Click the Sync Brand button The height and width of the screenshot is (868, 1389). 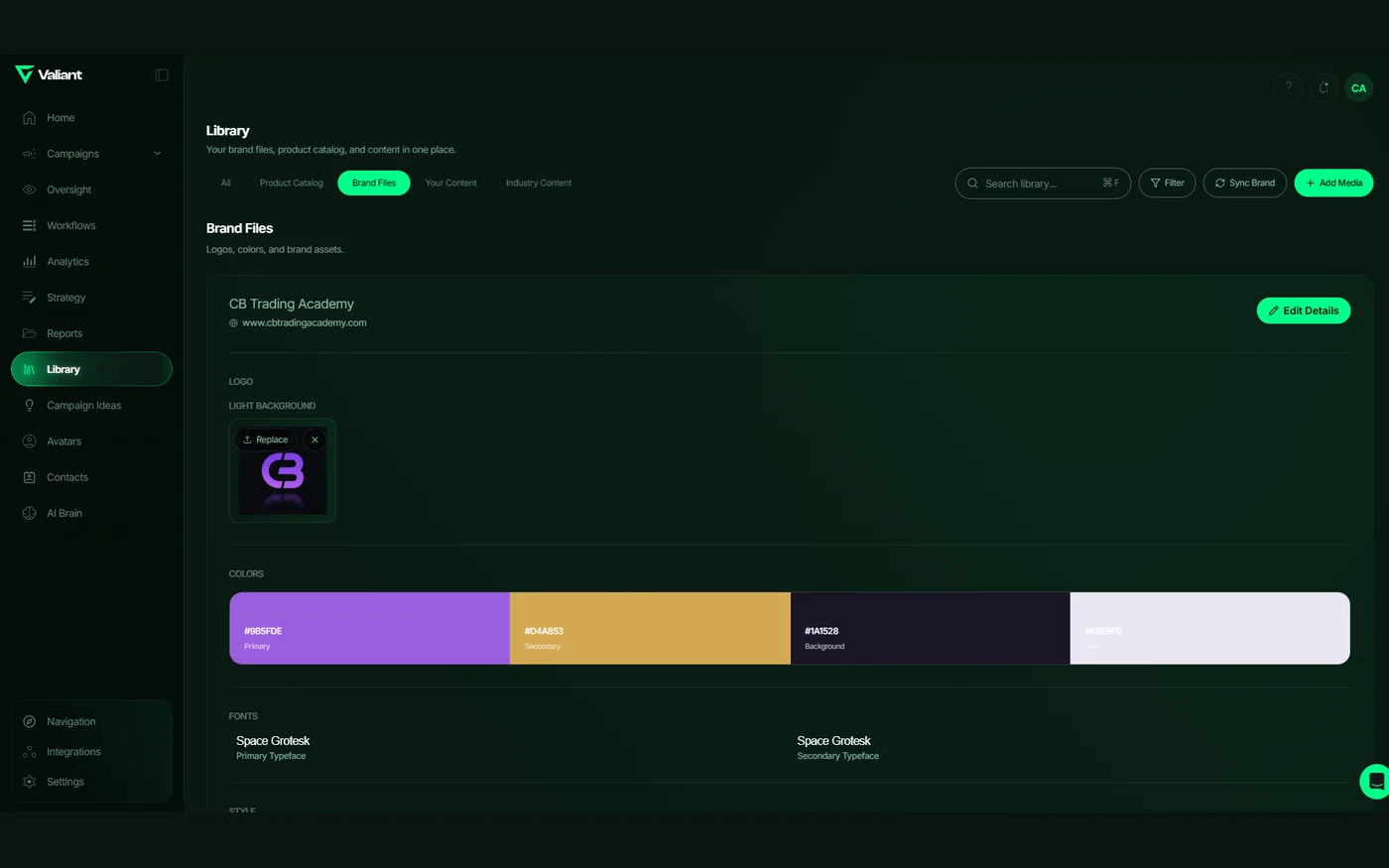(1245, 183)
